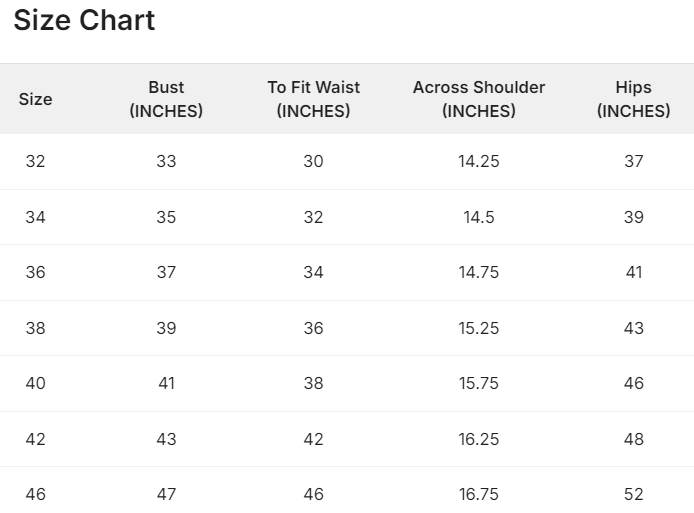The image size is (694, 513).
Task: Select size 34 in the Size column
Action: click(35, 217)
